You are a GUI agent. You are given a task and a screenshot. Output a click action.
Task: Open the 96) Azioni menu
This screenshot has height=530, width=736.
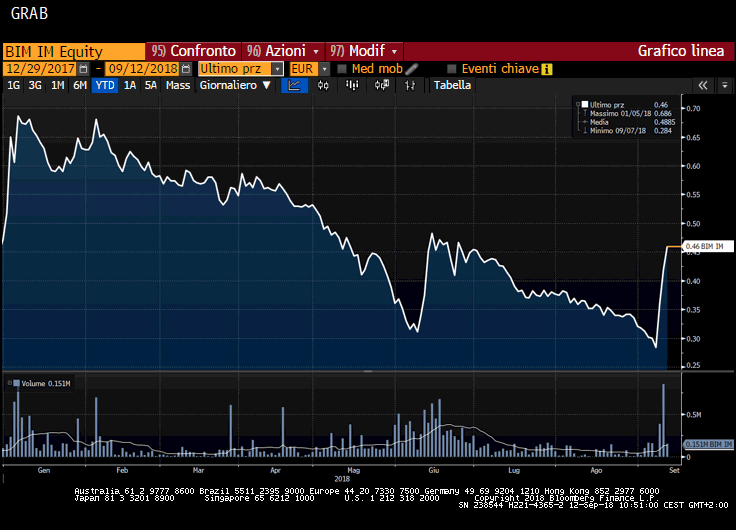pyautogui.click(x=283, y=51)
